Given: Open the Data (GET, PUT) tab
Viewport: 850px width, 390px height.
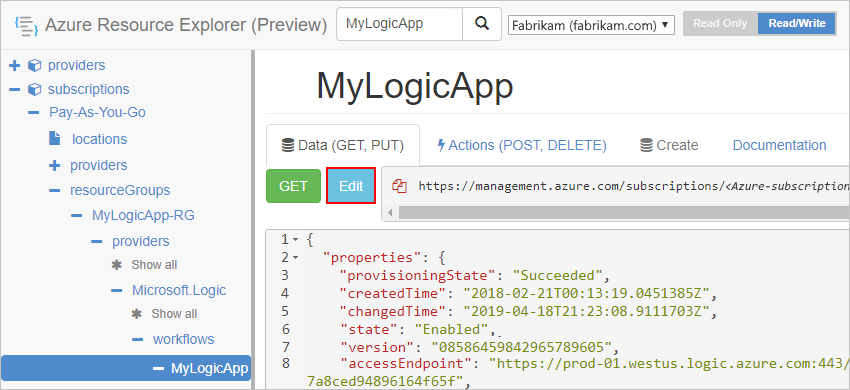Looking at the screenshot, I should pos(343,145).
